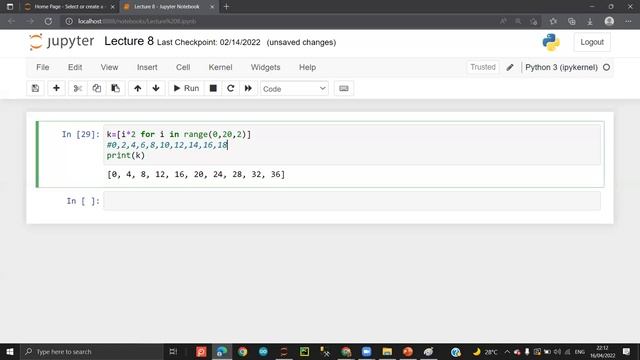Open browser downloads icon

(x=590, y=21)
